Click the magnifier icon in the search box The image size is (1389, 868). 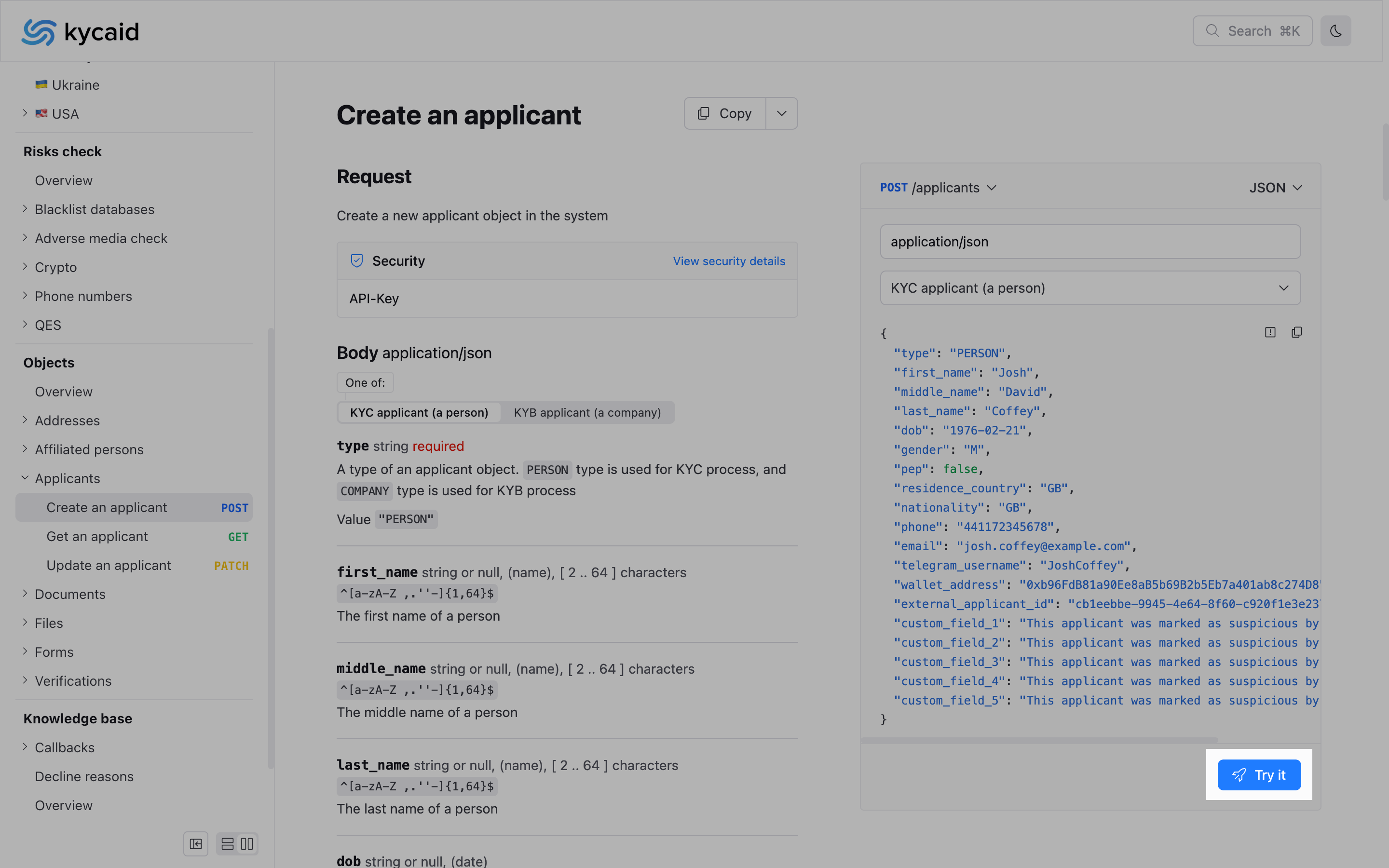point(1212,31)
